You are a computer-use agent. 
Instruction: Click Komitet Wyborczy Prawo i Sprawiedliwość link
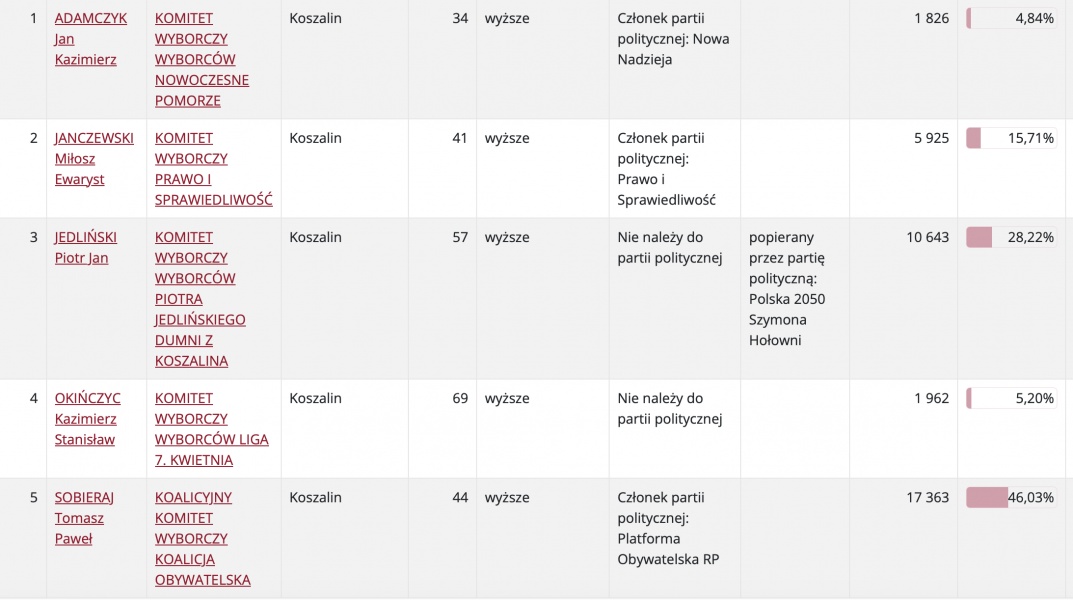coord(213,169)
